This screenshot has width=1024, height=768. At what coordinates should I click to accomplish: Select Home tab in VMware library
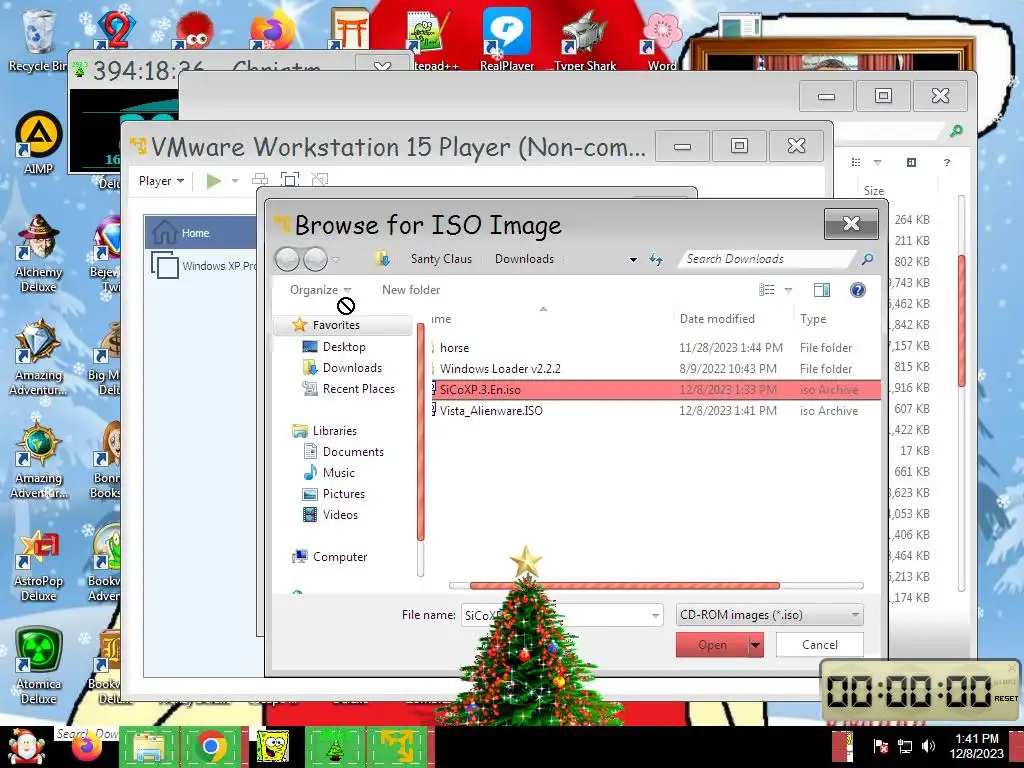pyautogui.click(x=200, y=232)
